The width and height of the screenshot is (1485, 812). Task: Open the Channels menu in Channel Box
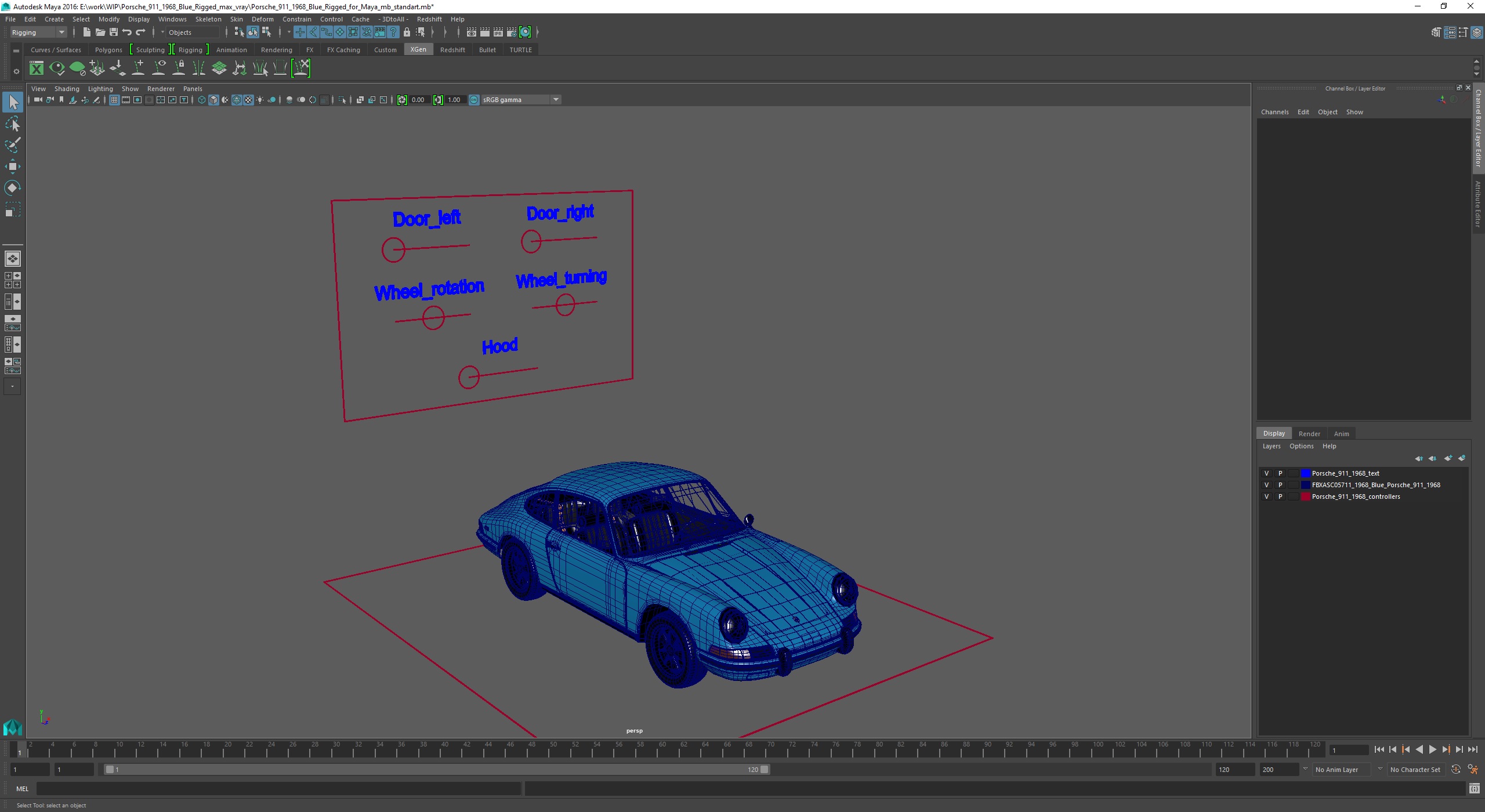(x=1274, y=112)
